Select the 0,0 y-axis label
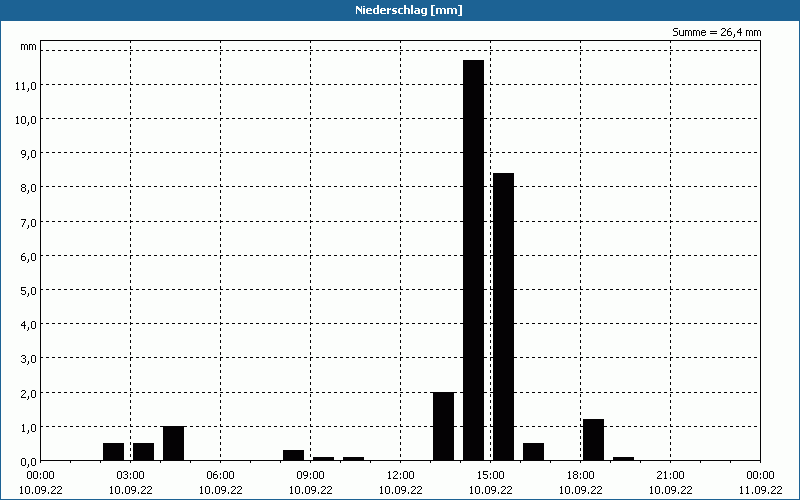This screenshot has height=500, width=800. (28, 462)
